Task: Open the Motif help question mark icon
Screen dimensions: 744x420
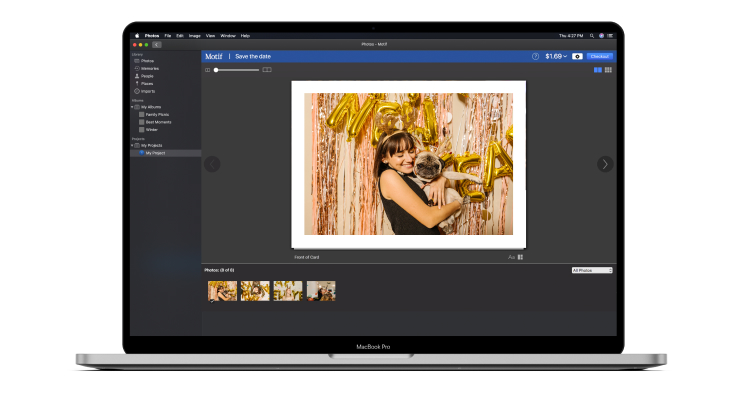Action: (x=535, y=57)
